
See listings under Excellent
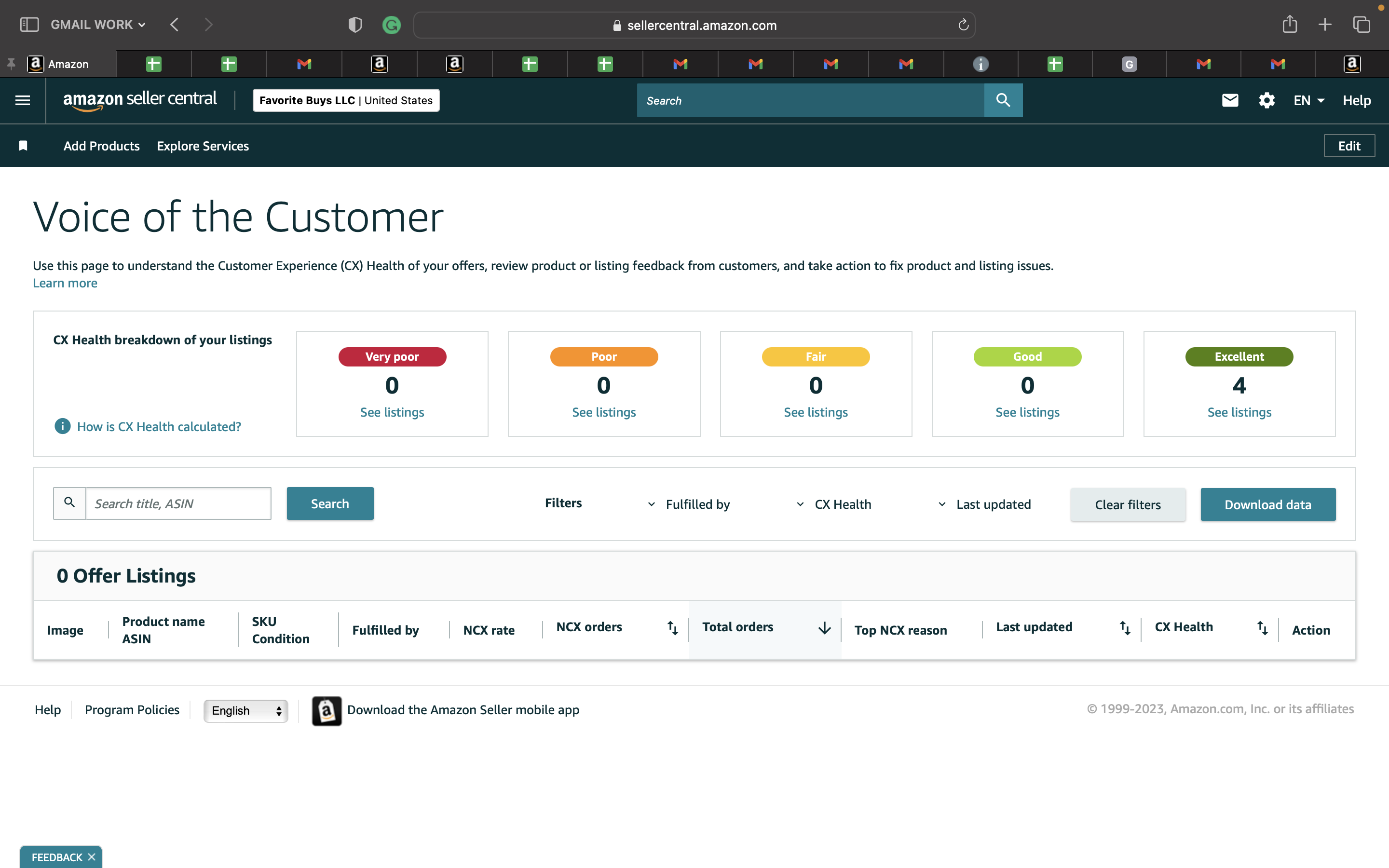(1239, 412)
